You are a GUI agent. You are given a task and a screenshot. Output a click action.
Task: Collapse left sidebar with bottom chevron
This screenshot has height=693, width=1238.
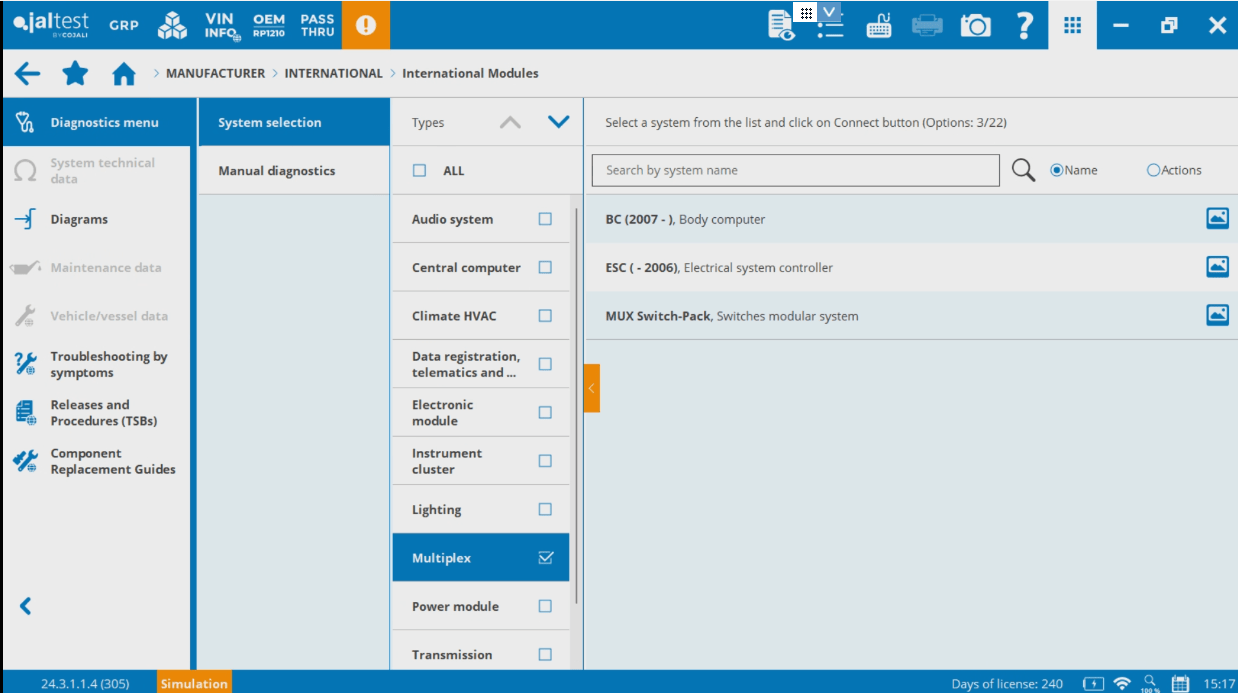pos(26,605)
